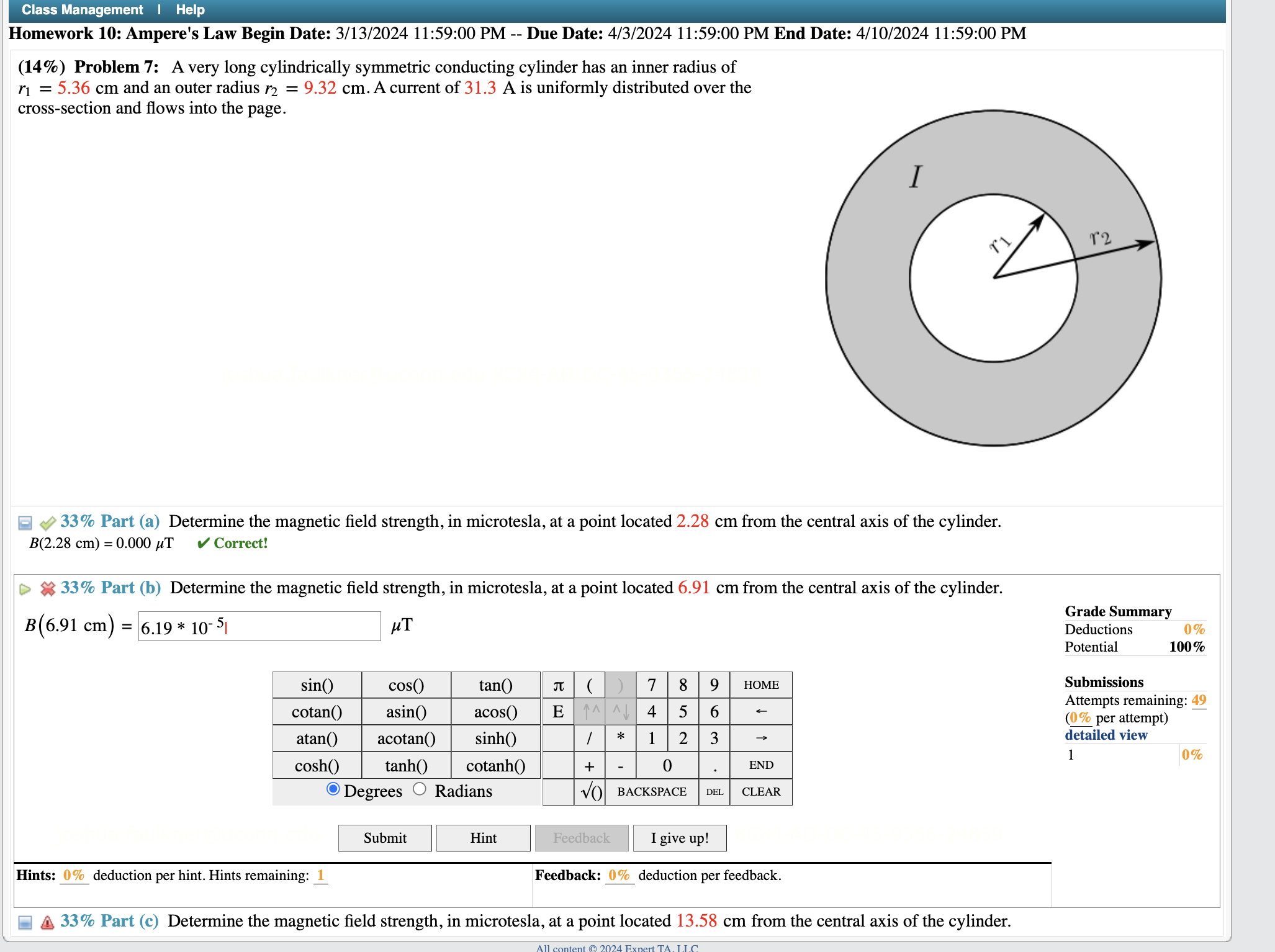Click the CLEAR button to reset input
The height and width of the screenshot is (952, 1275).
point(761,793)
